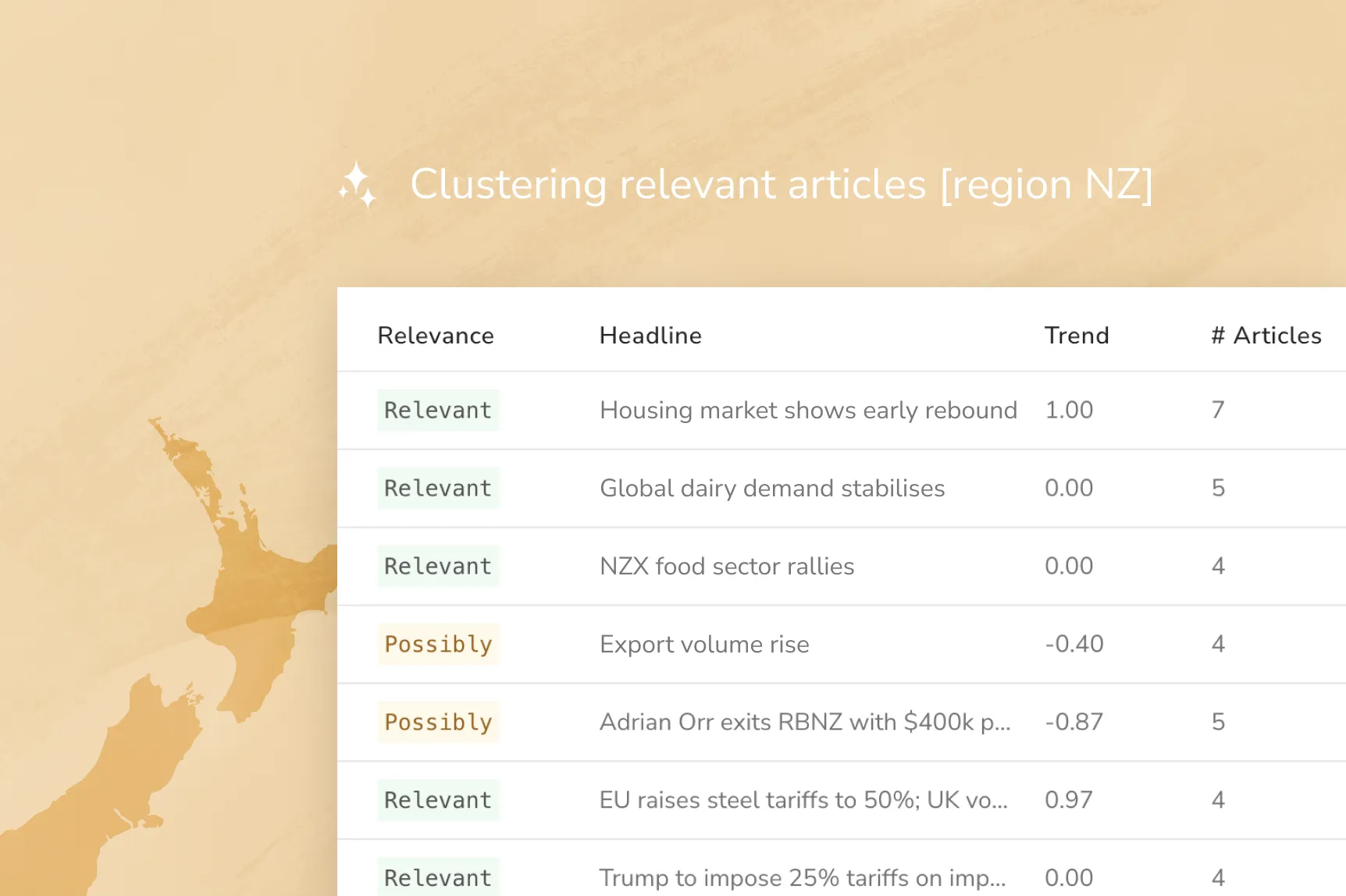Toggle the Housing market article's relevance off
1346x896 pixels.
pos(438,410)
